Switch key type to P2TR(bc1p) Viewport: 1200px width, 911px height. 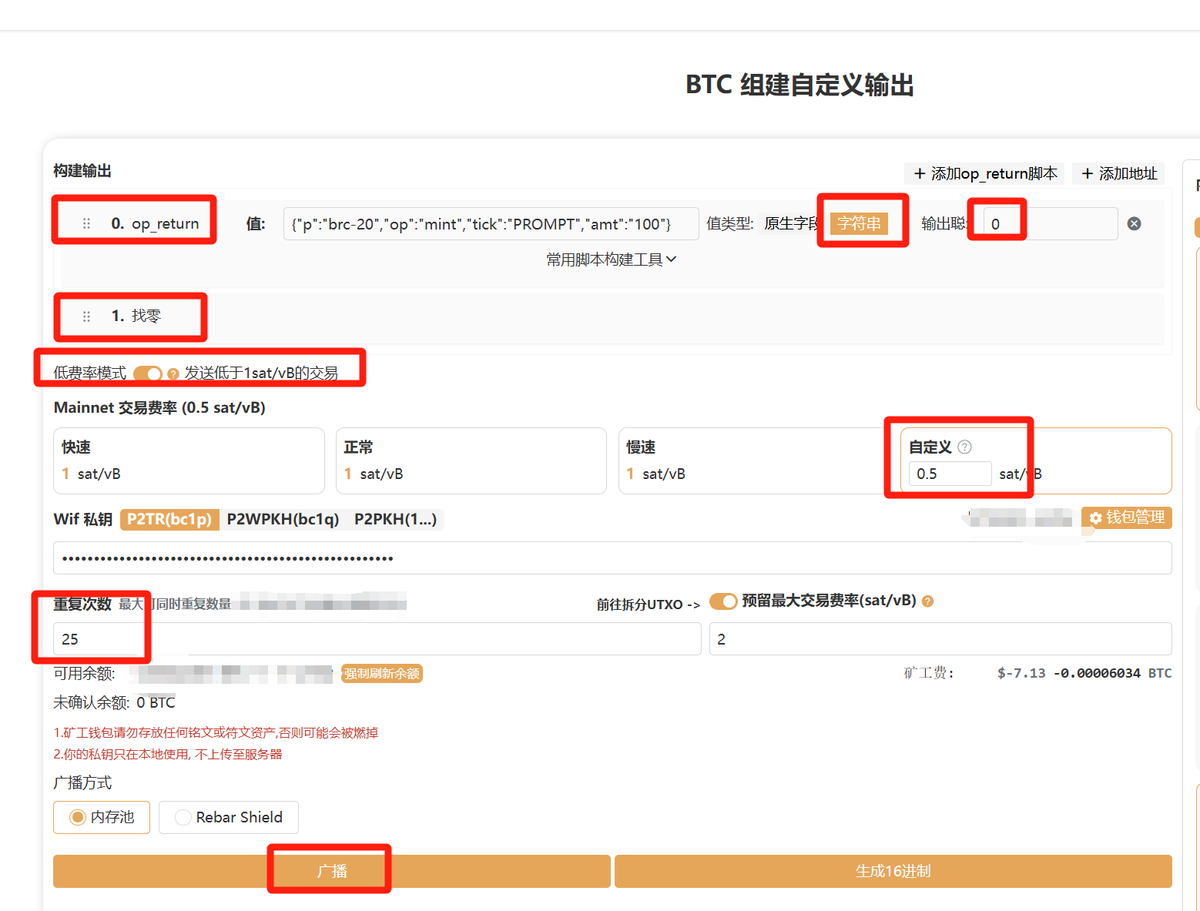click(x=168, y=519)
